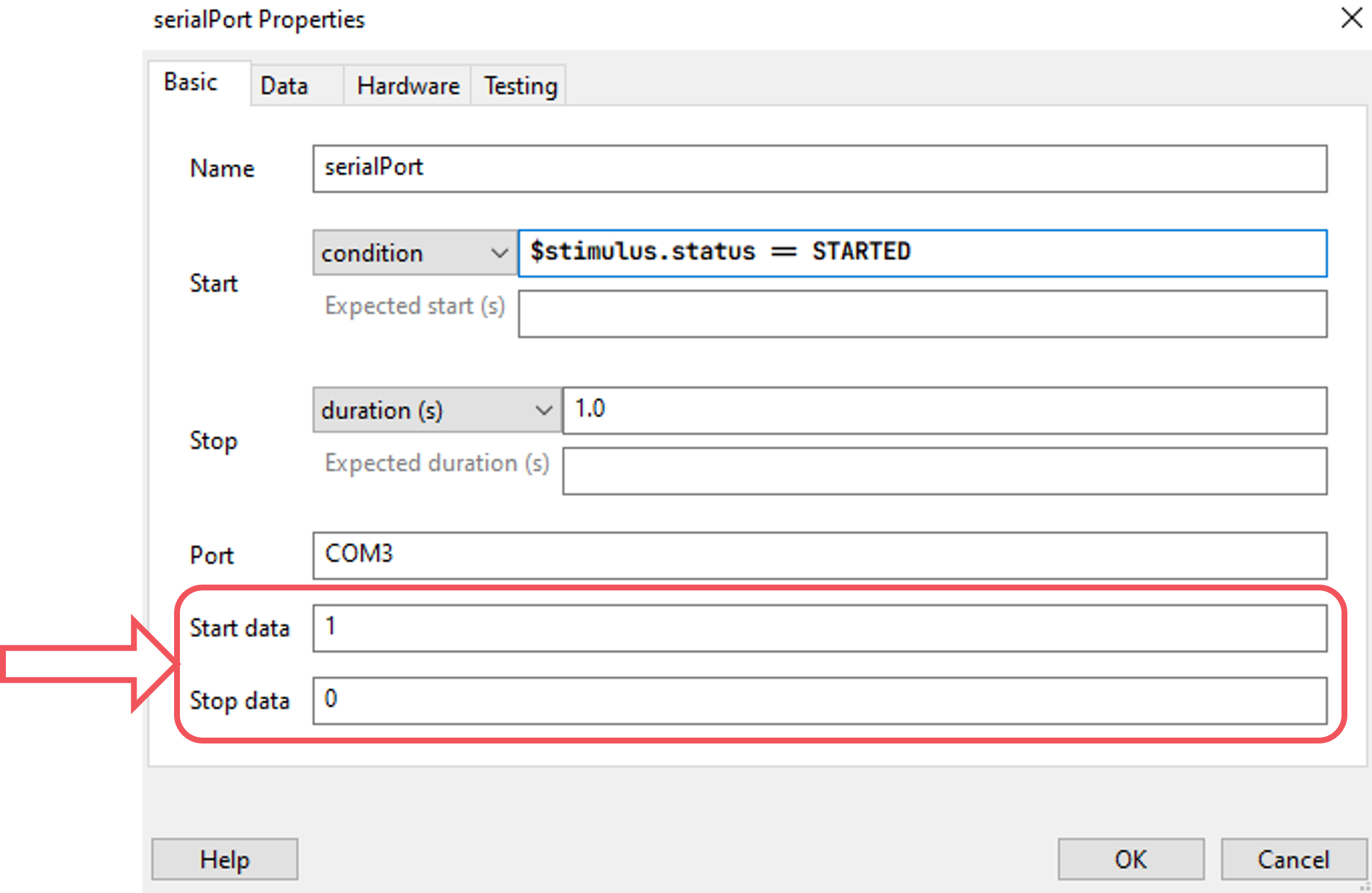This screenshot has width=1372, height=893.
Task: Click the Expected start (s) field
Action: [923, 314]
